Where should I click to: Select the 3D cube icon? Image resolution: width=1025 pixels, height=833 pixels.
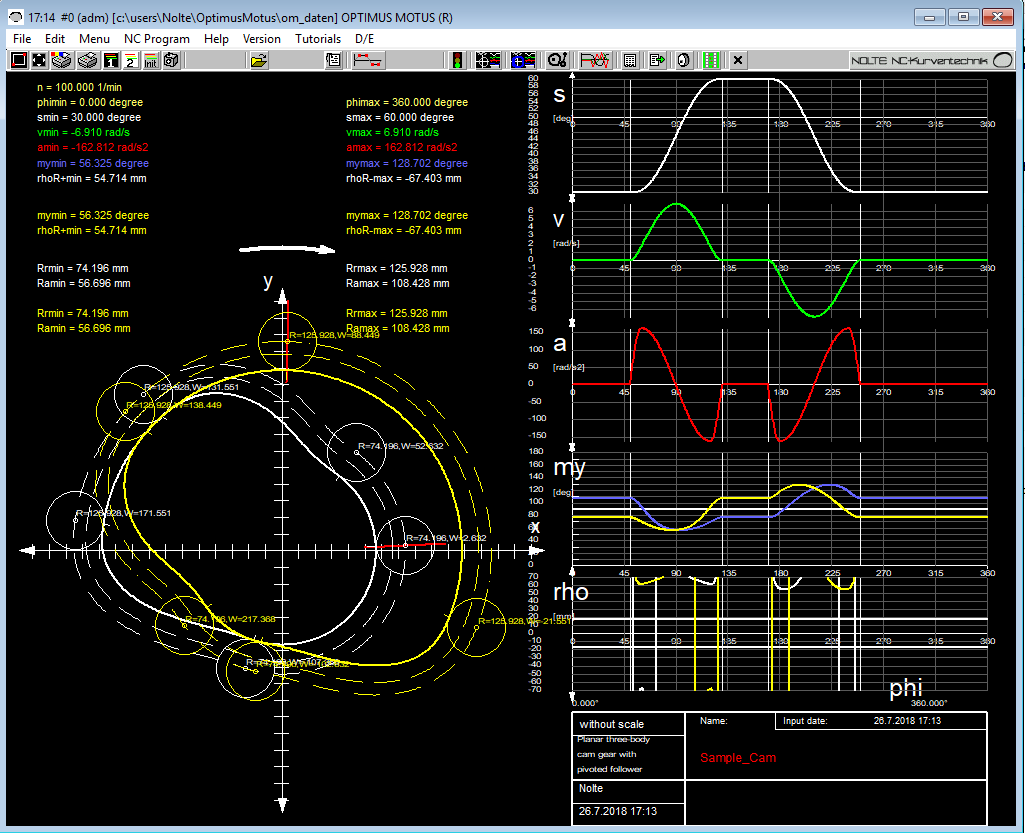(x=171, y=60)
